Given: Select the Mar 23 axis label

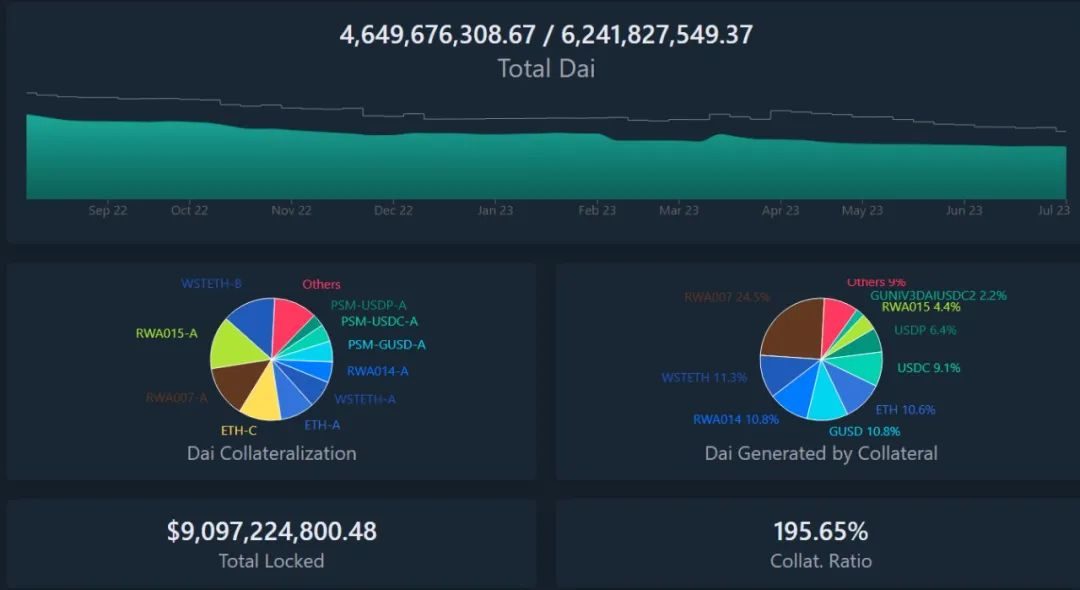Looking at the screenshot, I should click(679, 211).
